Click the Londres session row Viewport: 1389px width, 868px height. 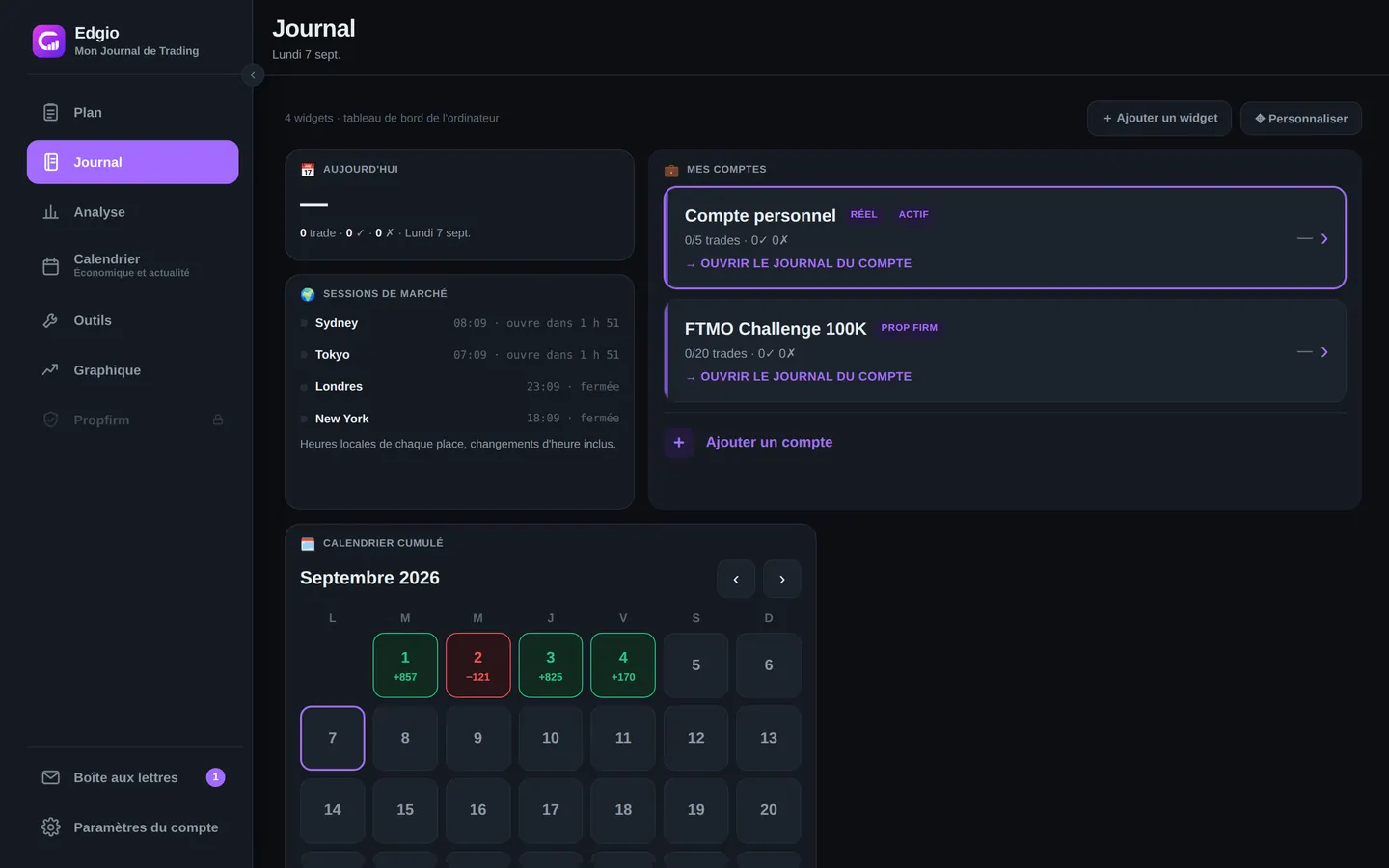tap(460, 387)
